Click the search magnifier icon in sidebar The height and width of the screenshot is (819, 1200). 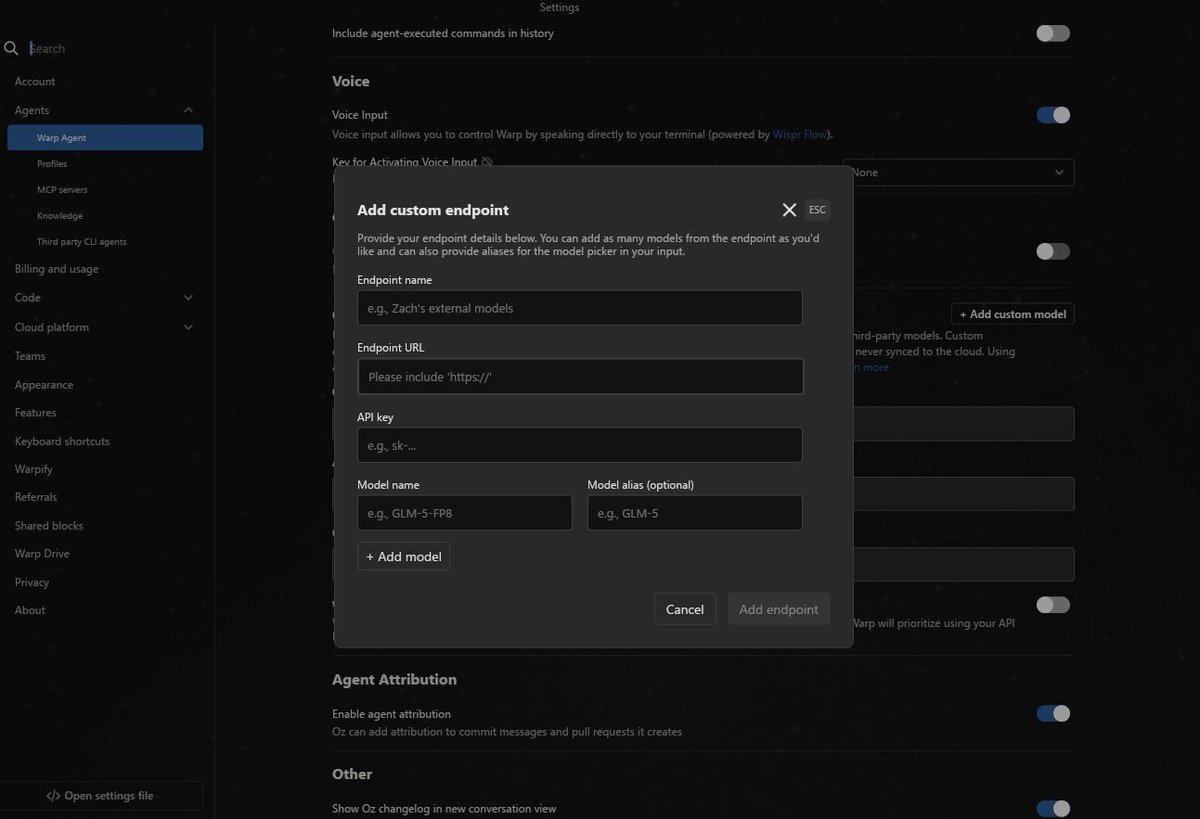[11, 48]
